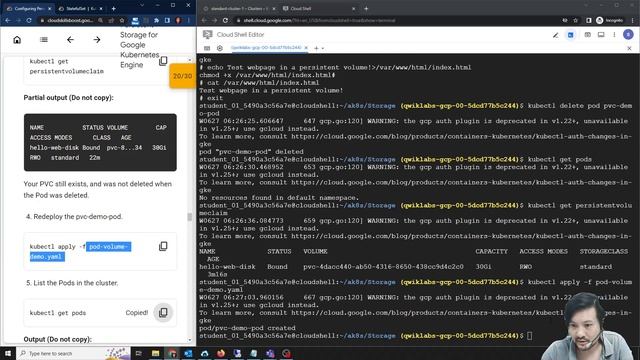Reload the Cloud Shell page

click(x=225, y=20)
